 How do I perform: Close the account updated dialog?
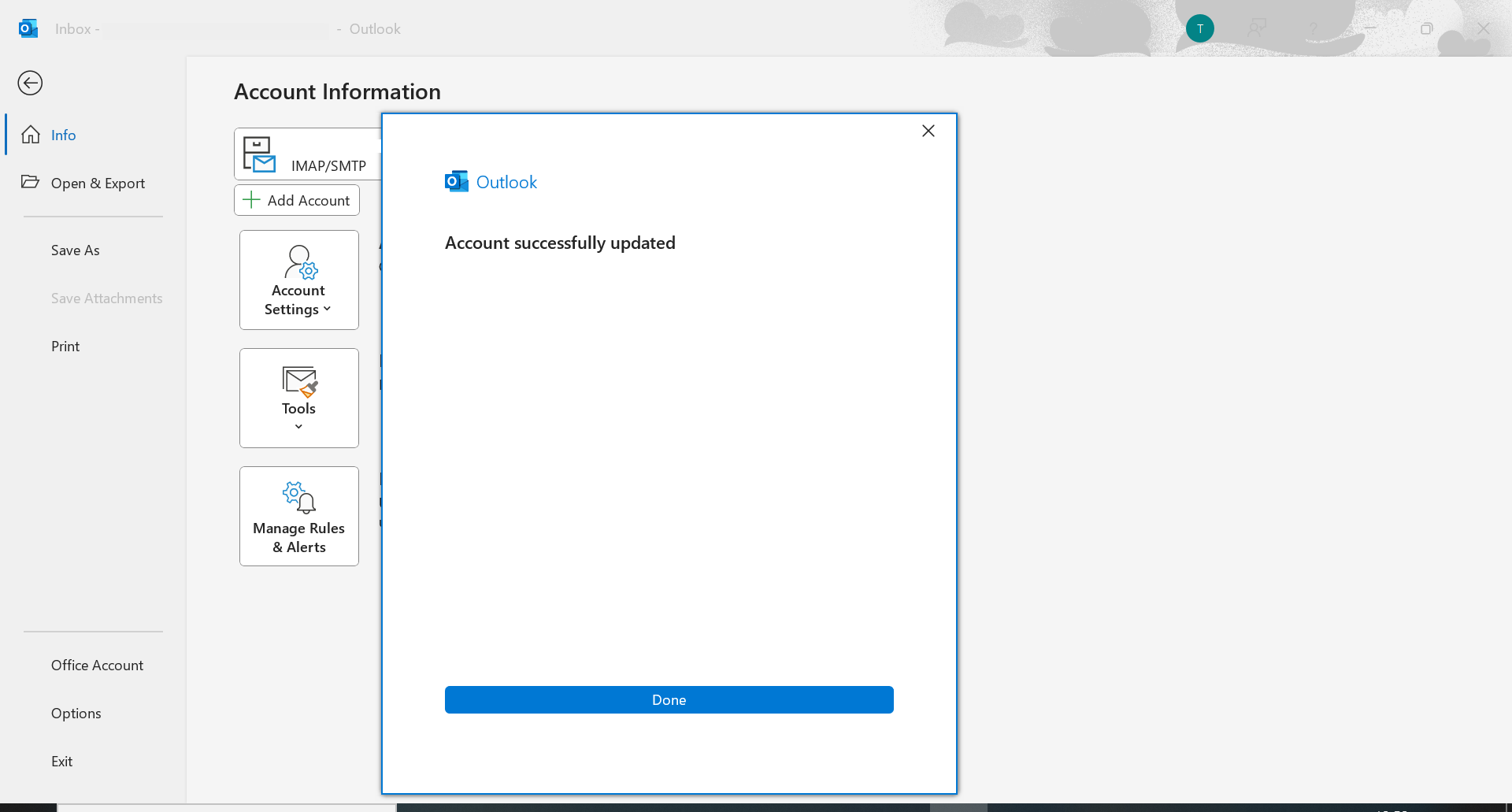pyautogui.click(x=928, y=131)
